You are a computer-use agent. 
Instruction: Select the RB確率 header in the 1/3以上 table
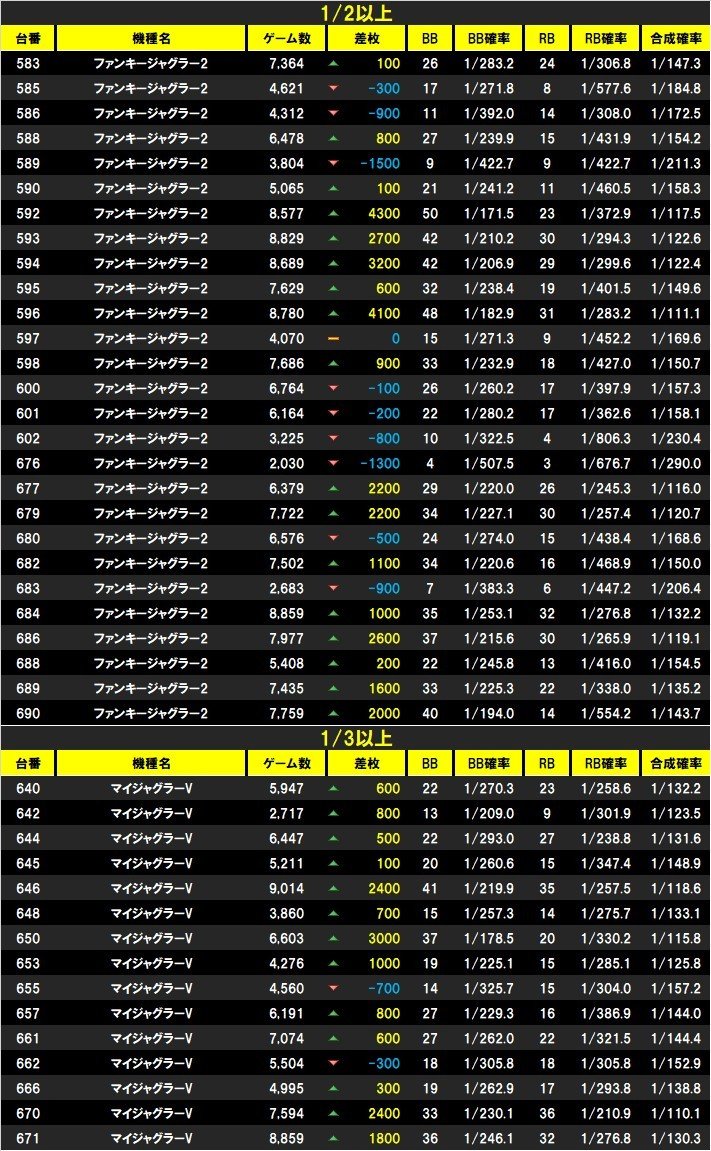pos(605,763)
